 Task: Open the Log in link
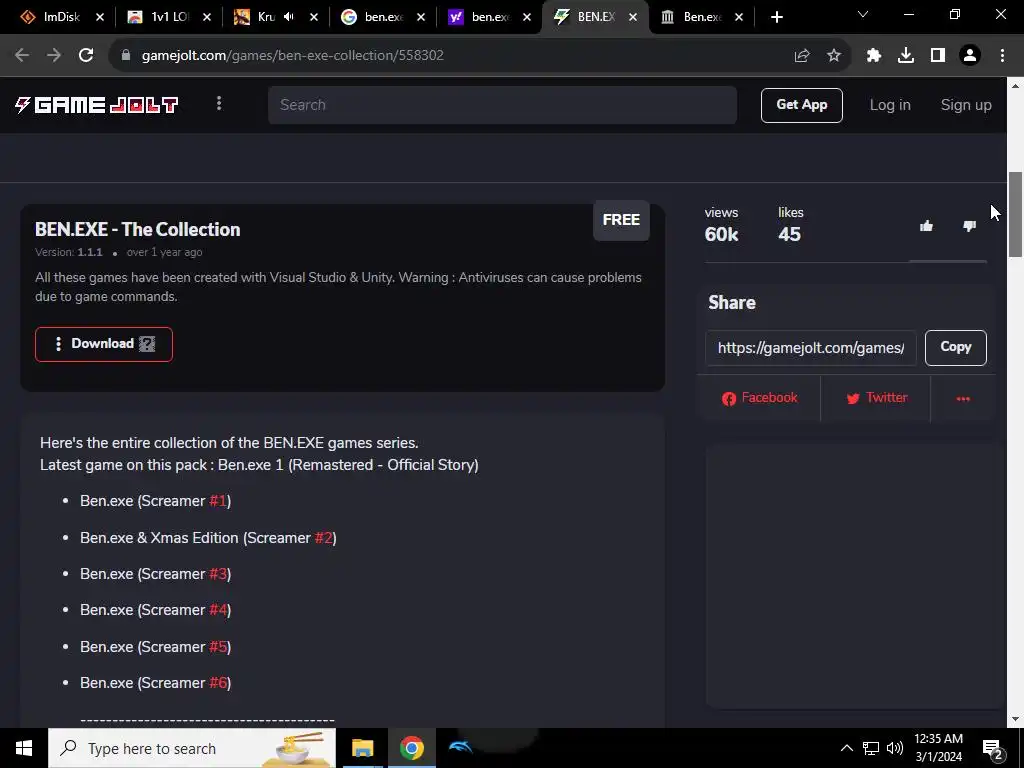[x=889, y=105]
